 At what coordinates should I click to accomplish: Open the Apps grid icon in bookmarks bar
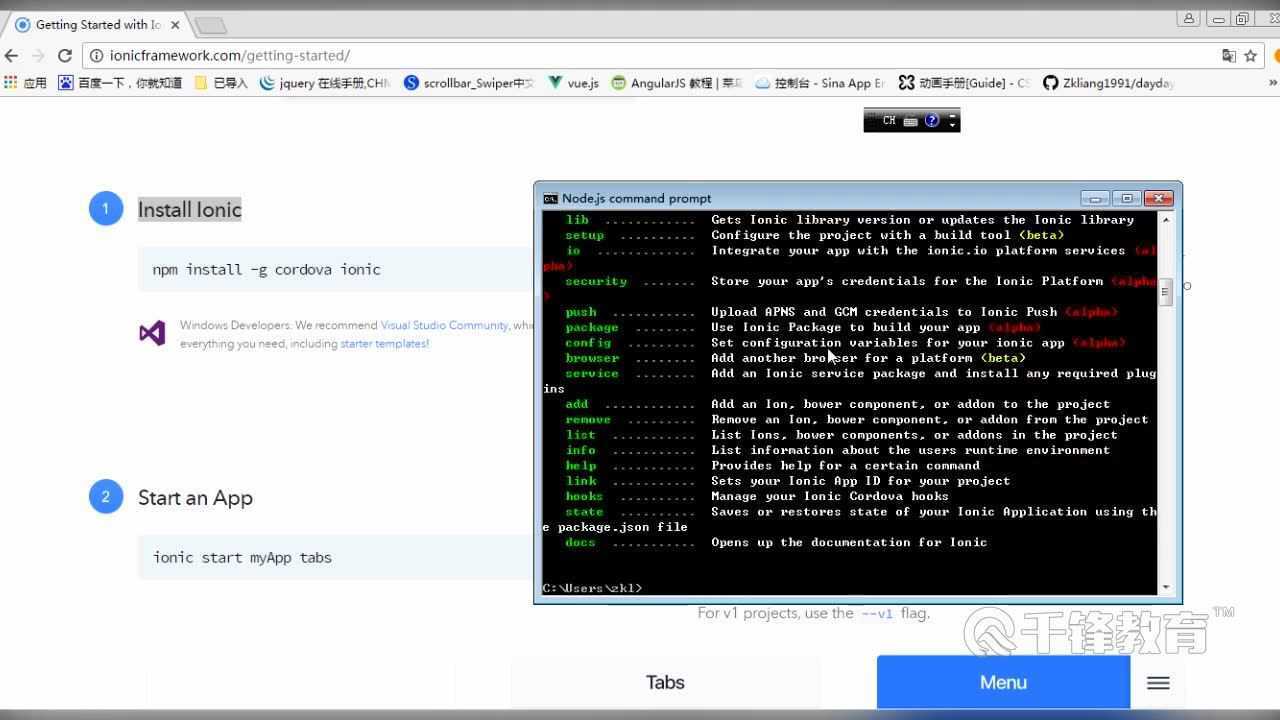pos(12,83)
